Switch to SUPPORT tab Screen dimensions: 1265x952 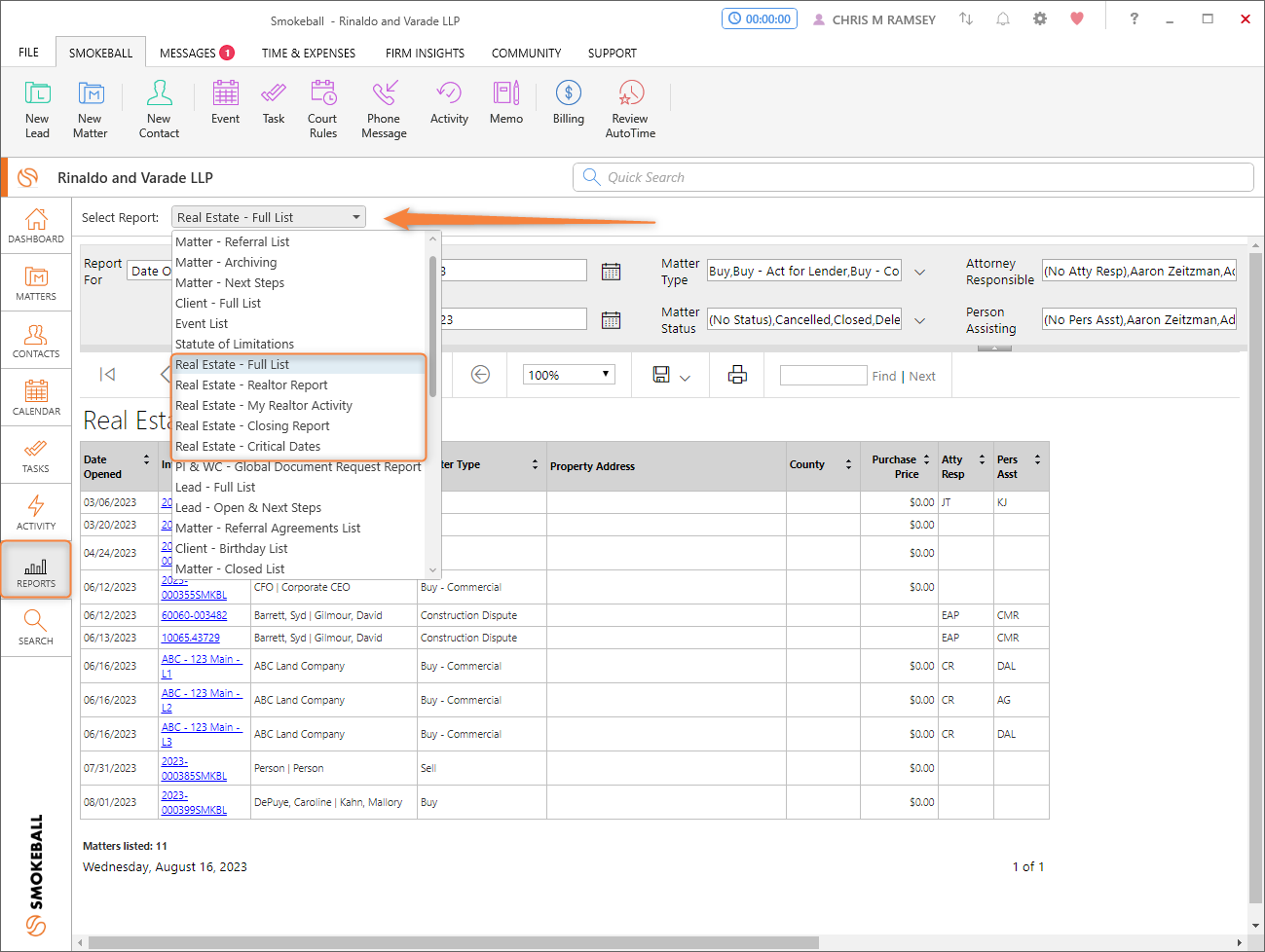pos(613,53)
